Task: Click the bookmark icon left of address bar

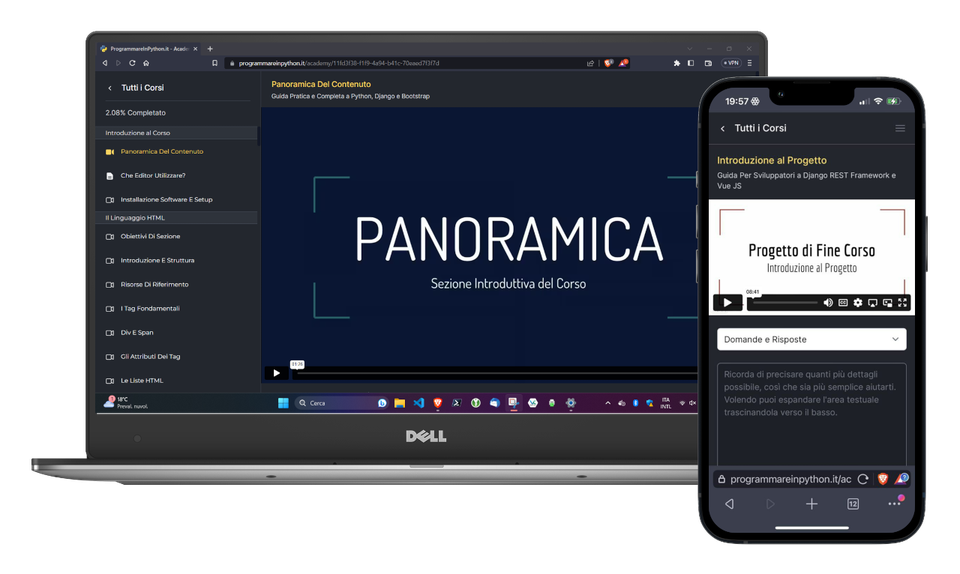Action: point(215,63)
